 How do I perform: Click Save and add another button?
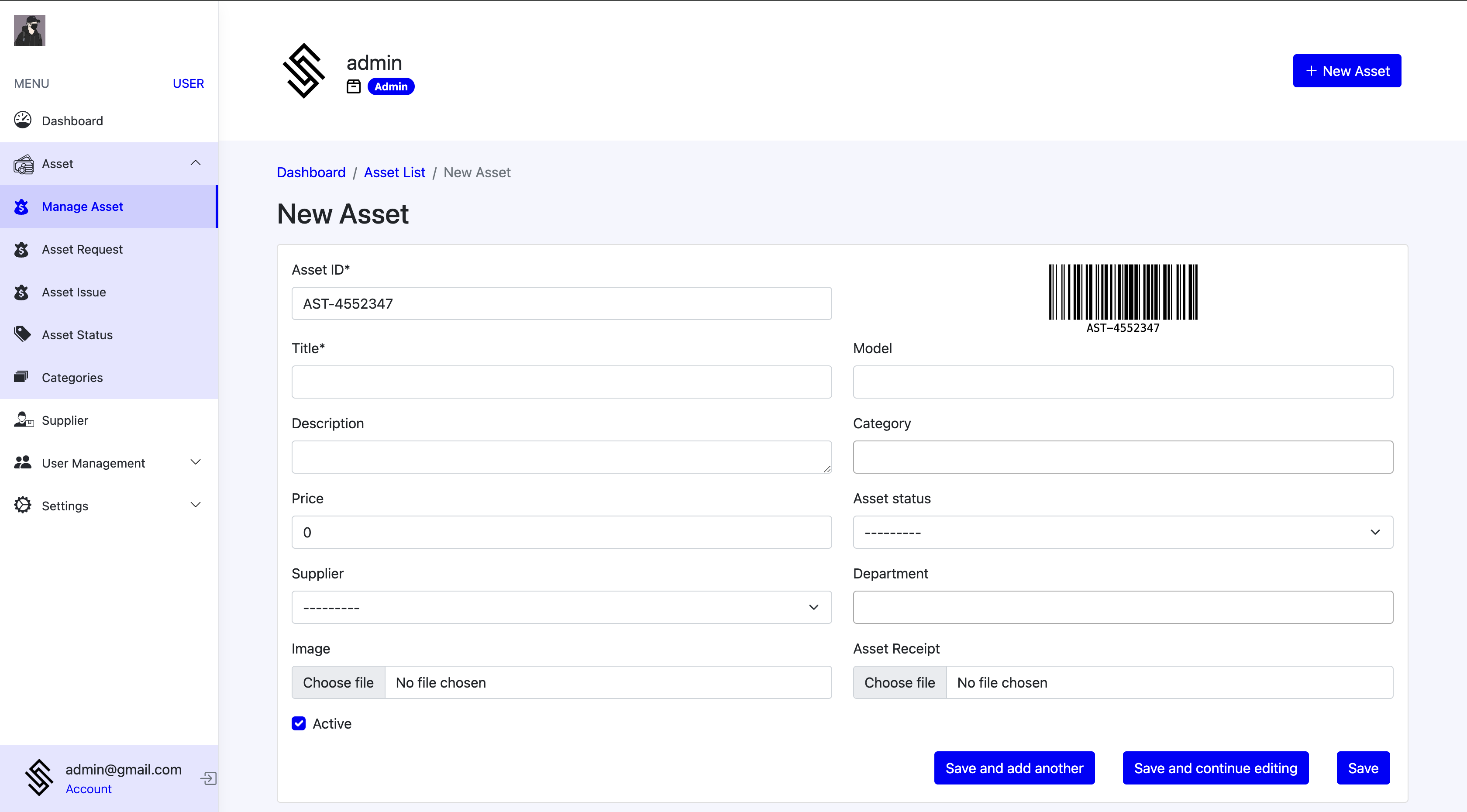1014,768
